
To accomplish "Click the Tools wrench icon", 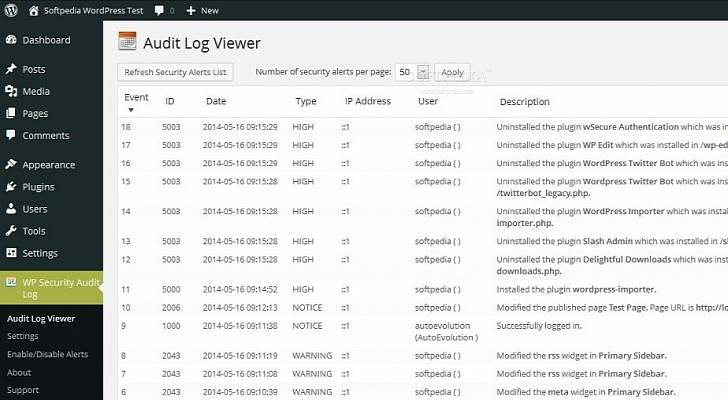I will [11, 231].
